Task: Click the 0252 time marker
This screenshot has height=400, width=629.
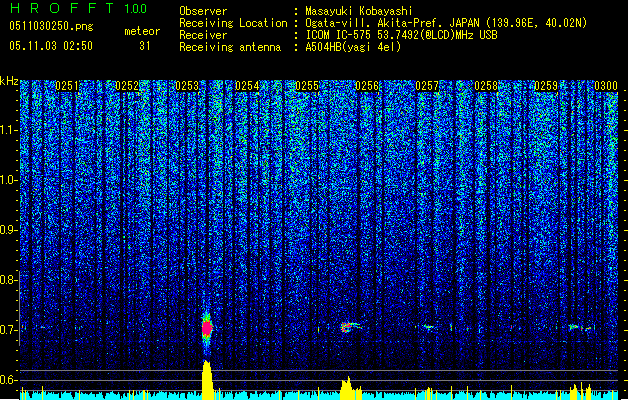Action: tap(127, 86)
